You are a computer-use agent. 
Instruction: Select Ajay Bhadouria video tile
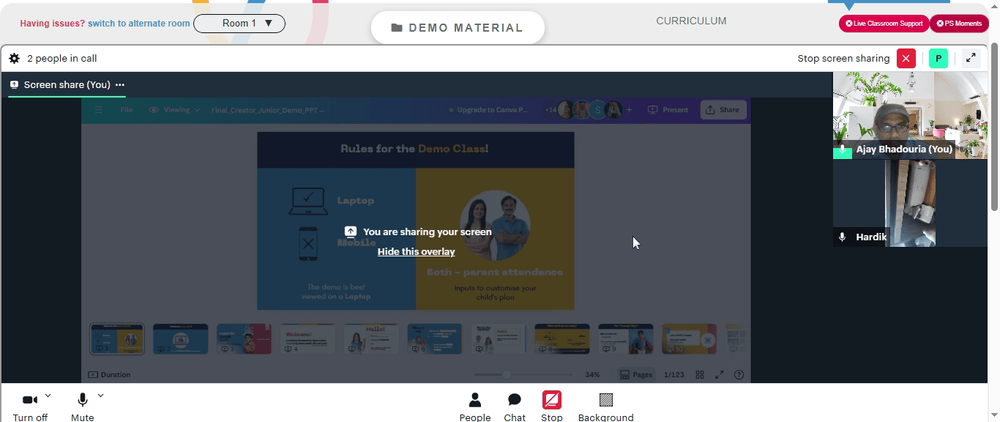tap(909, 115)
